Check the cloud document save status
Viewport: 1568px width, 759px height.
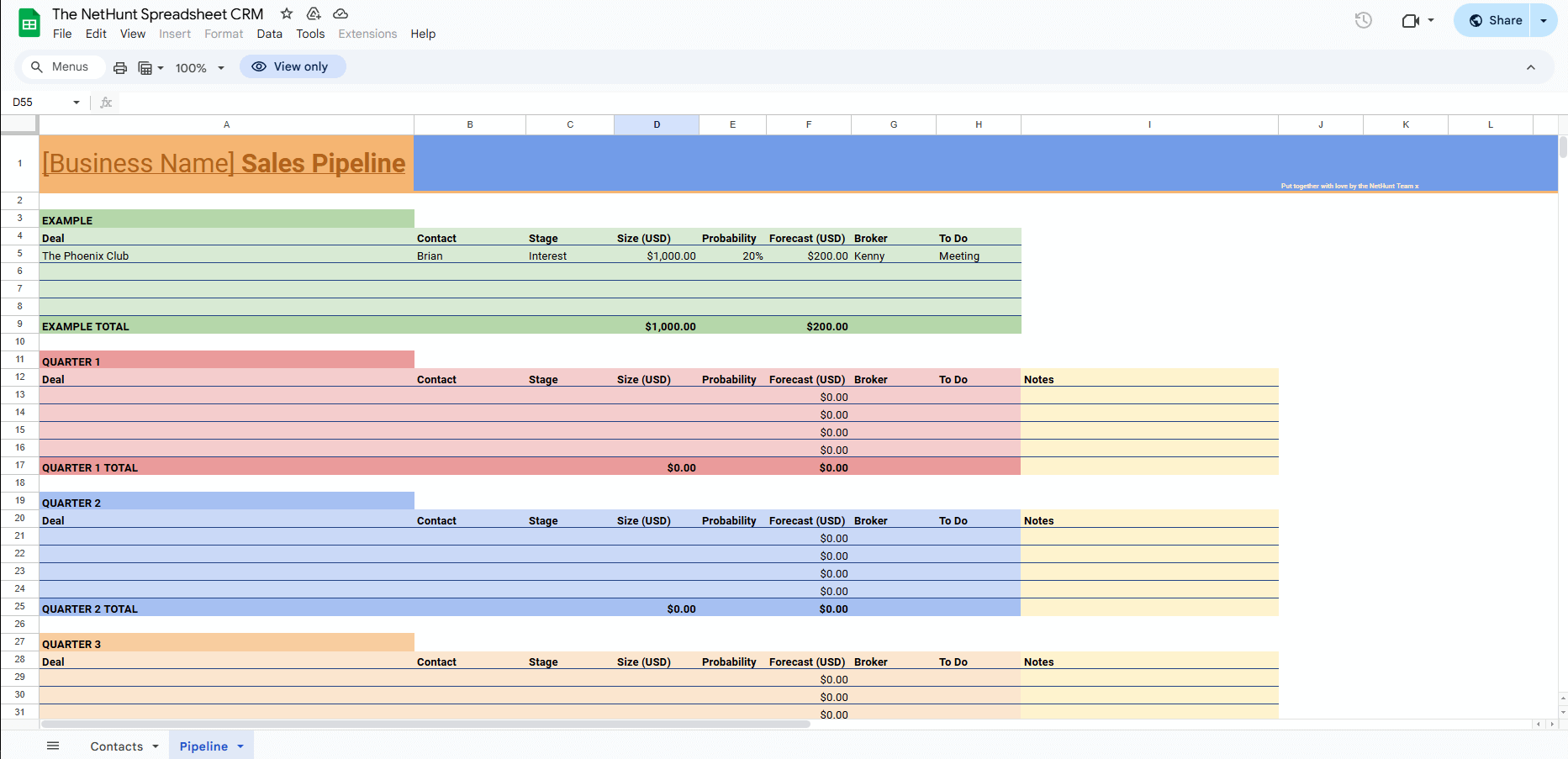pos(340,13)
